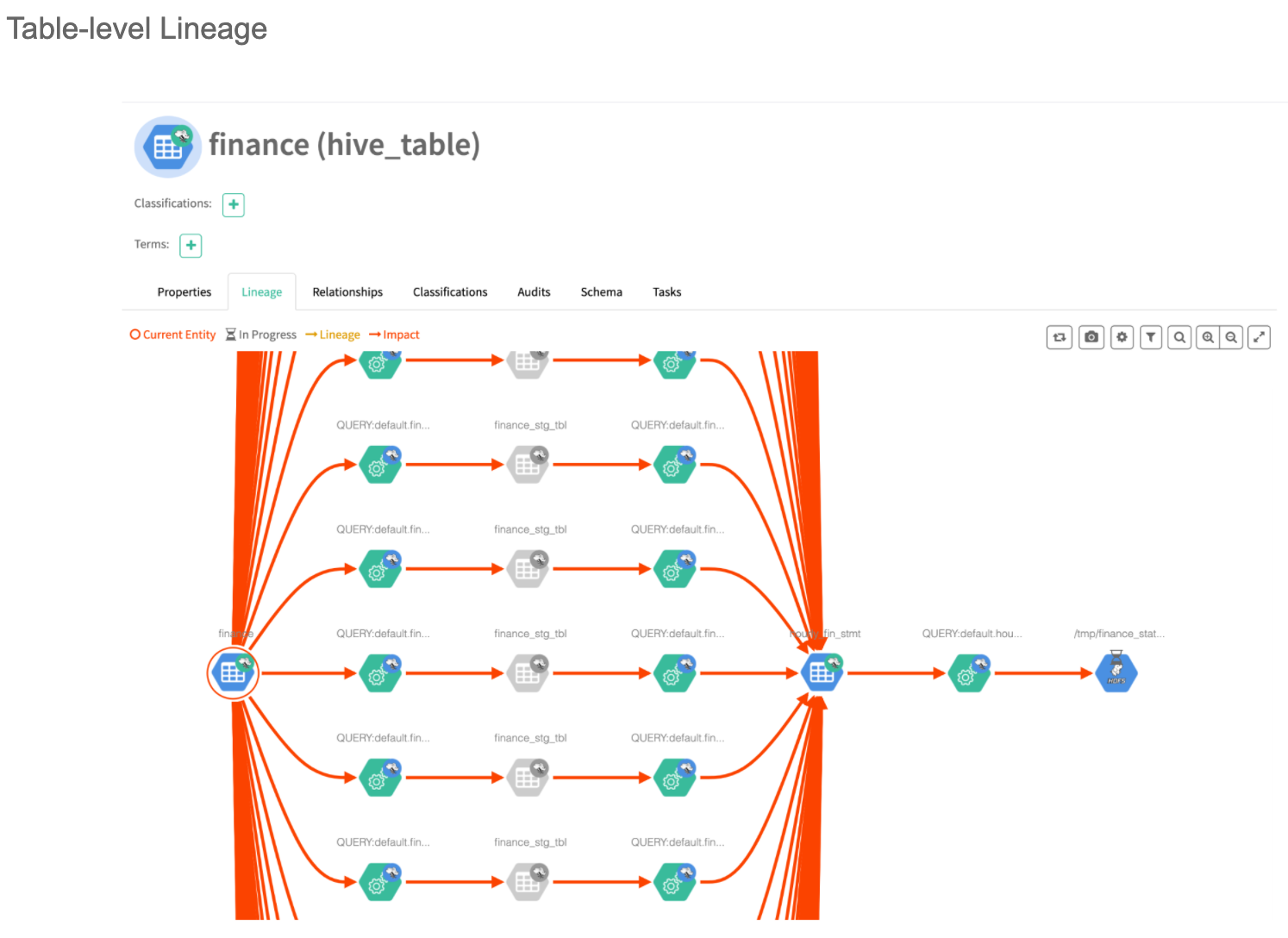Open the Tasks tab
Viewport: 1288px width, 938px height.
[x=666, y=292]
